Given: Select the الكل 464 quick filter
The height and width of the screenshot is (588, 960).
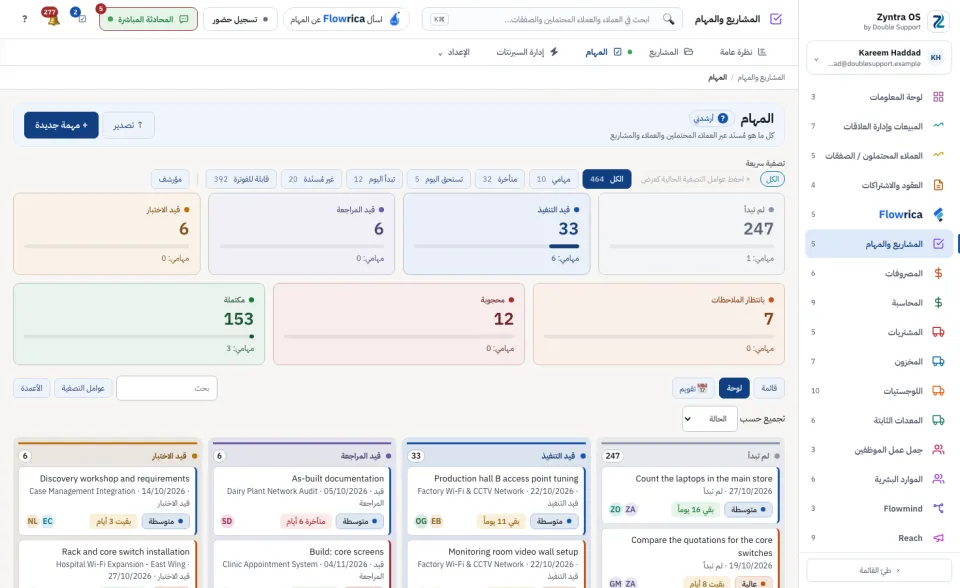Looking at the screenshot, I should click(x=607, y=179).
